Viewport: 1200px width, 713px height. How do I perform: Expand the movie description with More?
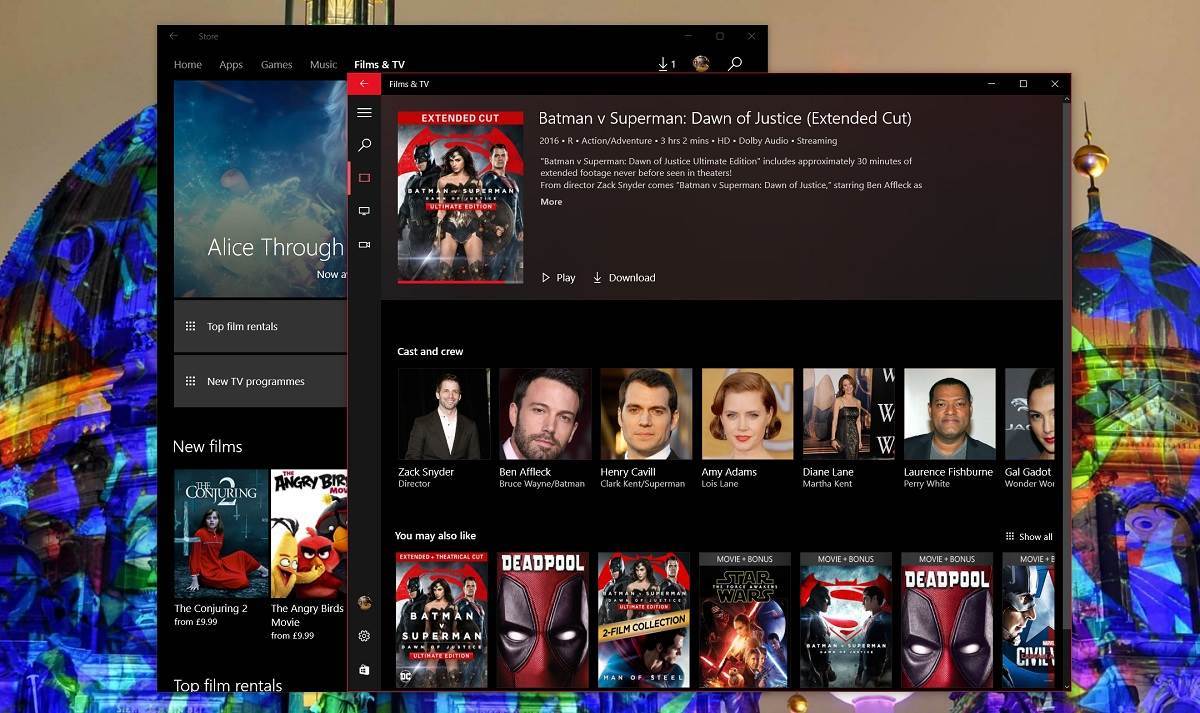click(551, 201)
